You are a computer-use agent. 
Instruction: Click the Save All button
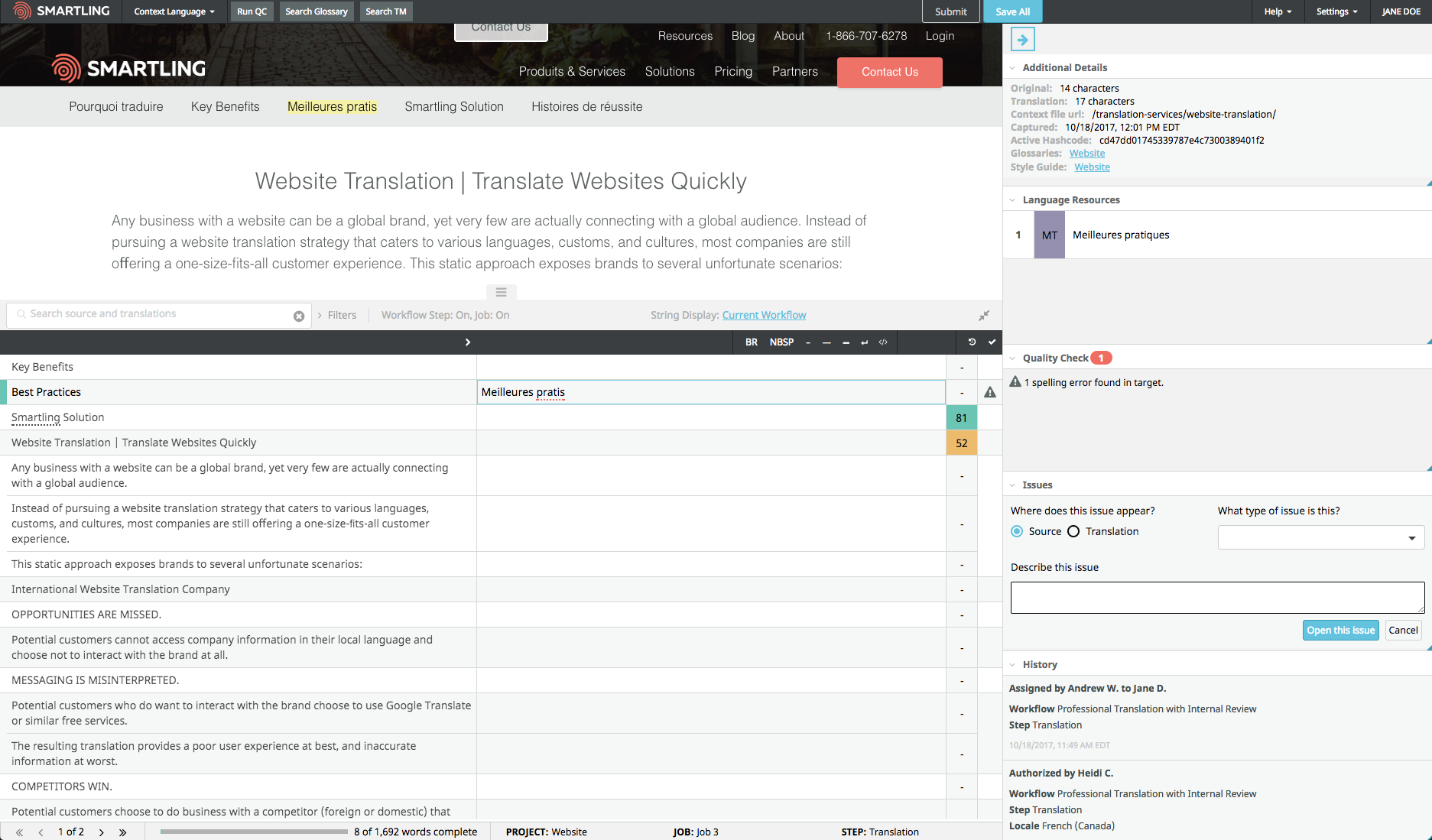[1013, 11]
